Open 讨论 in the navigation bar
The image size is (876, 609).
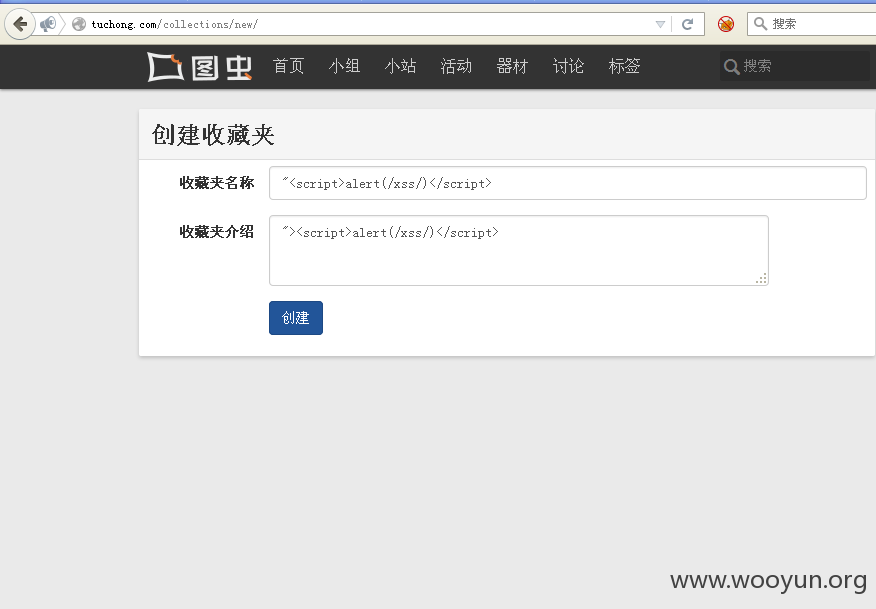568,66
